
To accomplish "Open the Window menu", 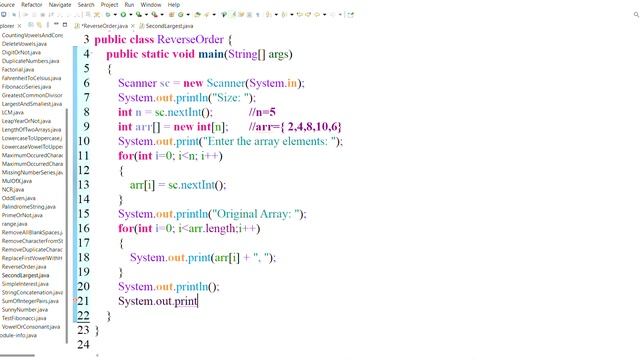I will (151, 4).
